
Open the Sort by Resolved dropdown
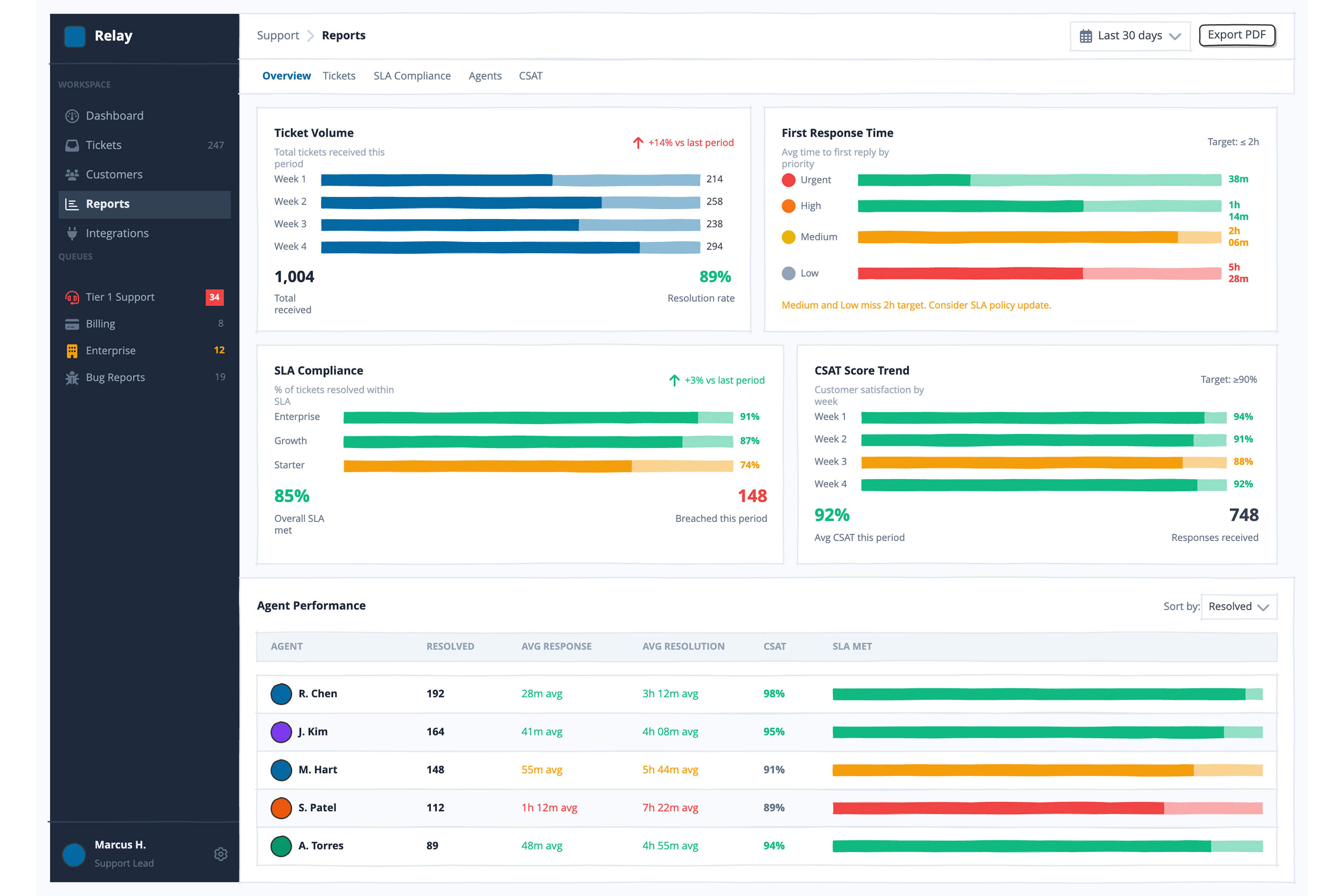pos(1239,607)
